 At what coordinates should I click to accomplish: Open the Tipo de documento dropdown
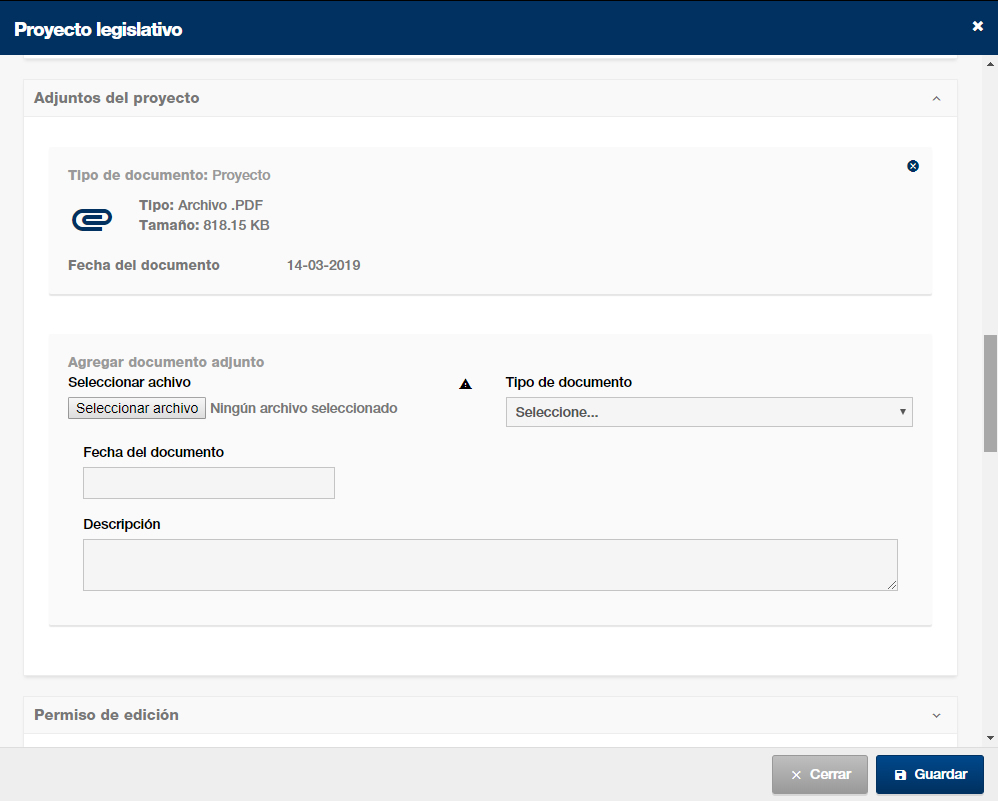pyautogui.click(x=709, y=412)
